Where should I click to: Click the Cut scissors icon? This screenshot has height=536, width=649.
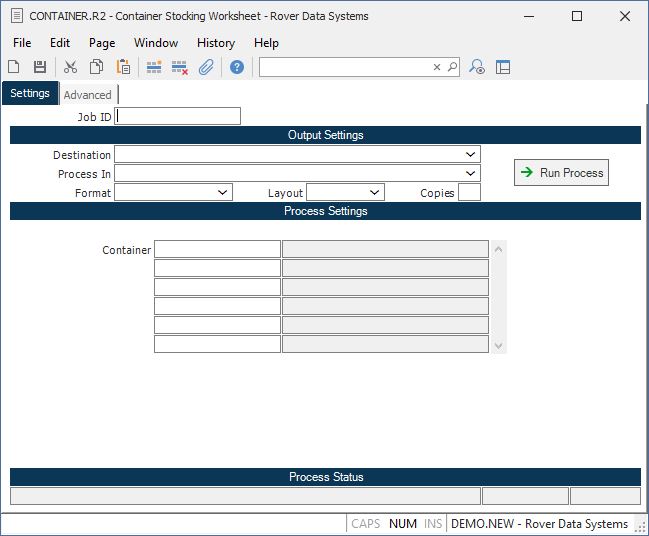[70, 67]
